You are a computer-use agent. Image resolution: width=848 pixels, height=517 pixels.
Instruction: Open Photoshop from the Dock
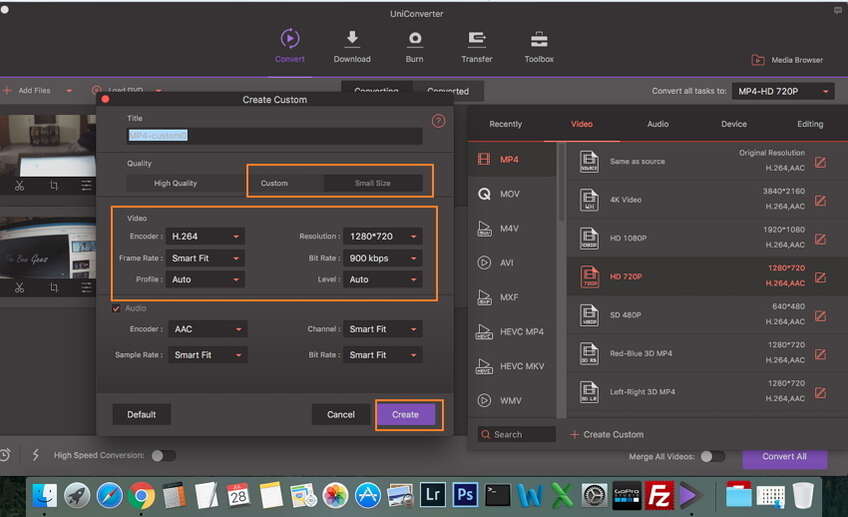[x=465, y=495]
